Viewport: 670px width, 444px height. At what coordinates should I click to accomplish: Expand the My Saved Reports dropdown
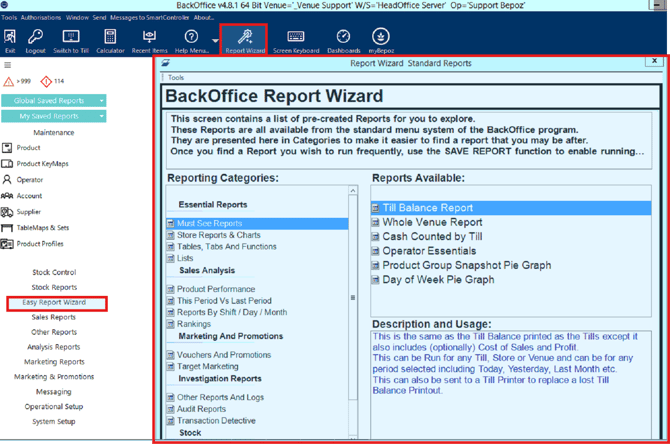[x=102, y=116]
